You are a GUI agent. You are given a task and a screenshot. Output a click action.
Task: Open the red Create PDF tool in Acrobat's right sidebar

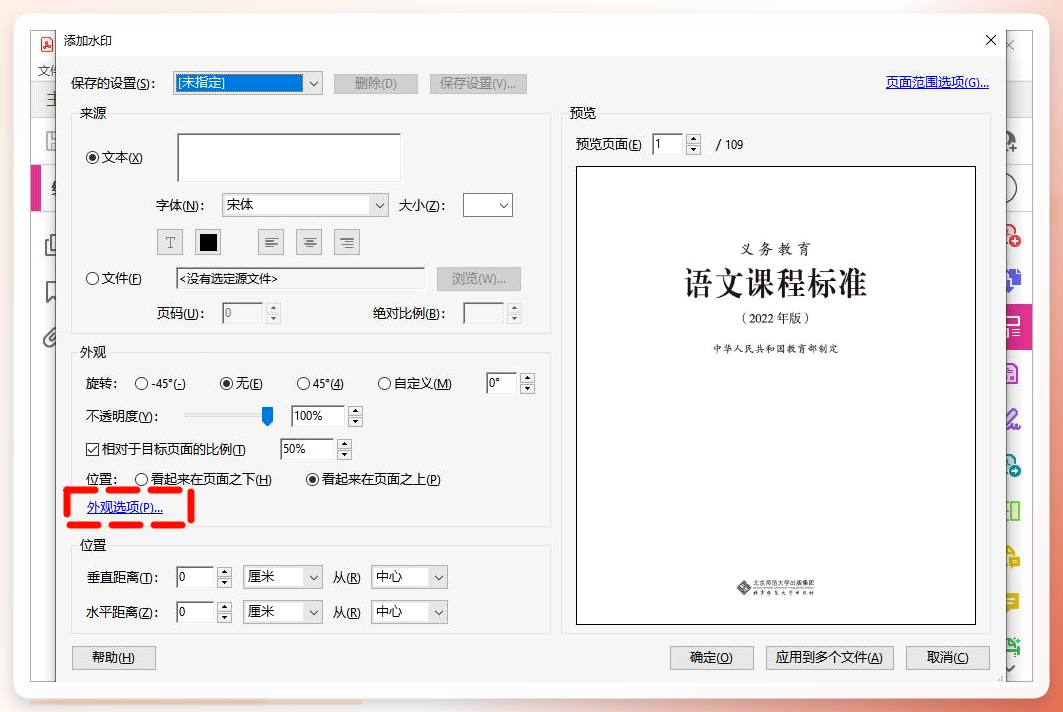(1012, 235)
